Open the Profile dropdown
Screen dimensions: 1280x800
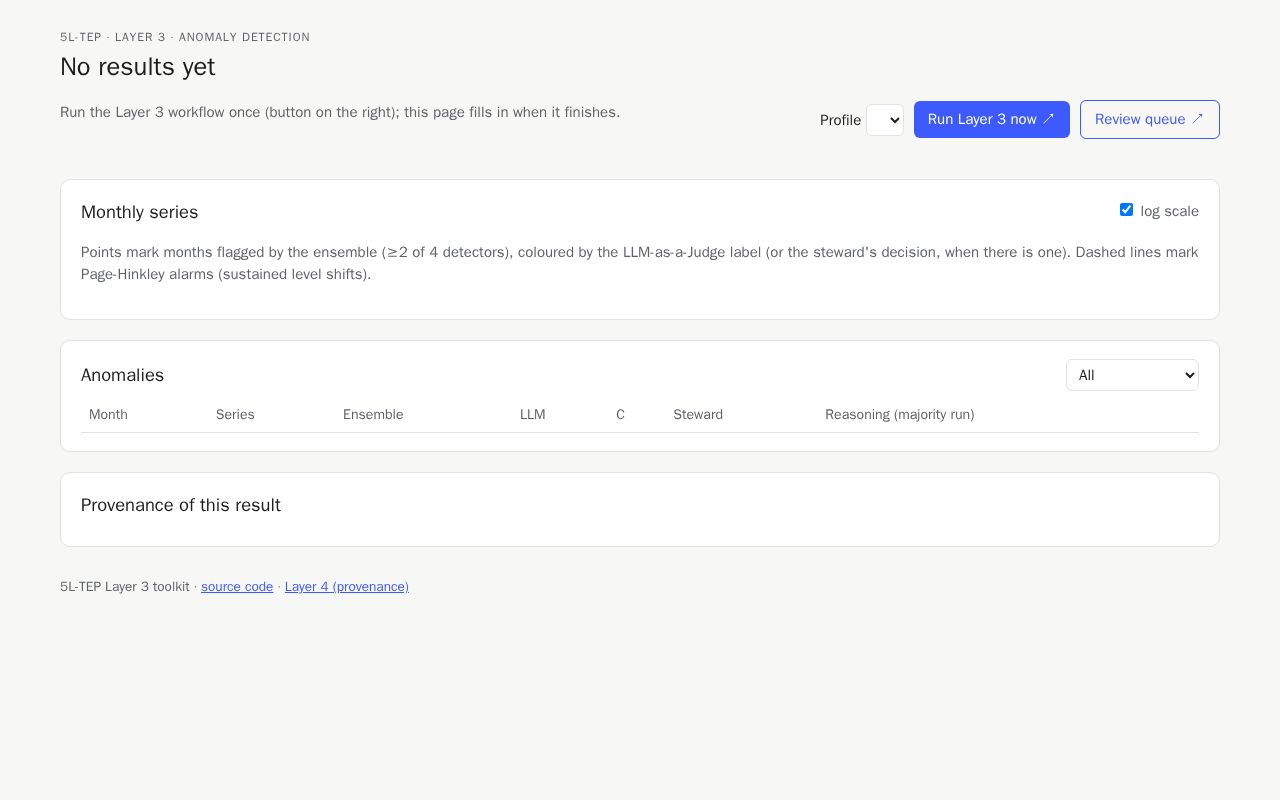point(885,120)
